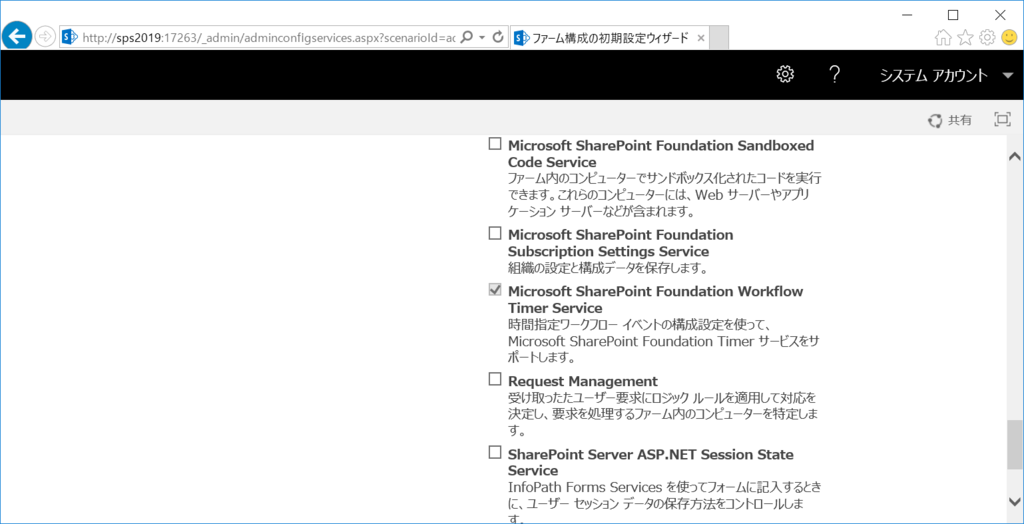Open address bar autocomplete dropdown arrow

click(x=482, y=37)
